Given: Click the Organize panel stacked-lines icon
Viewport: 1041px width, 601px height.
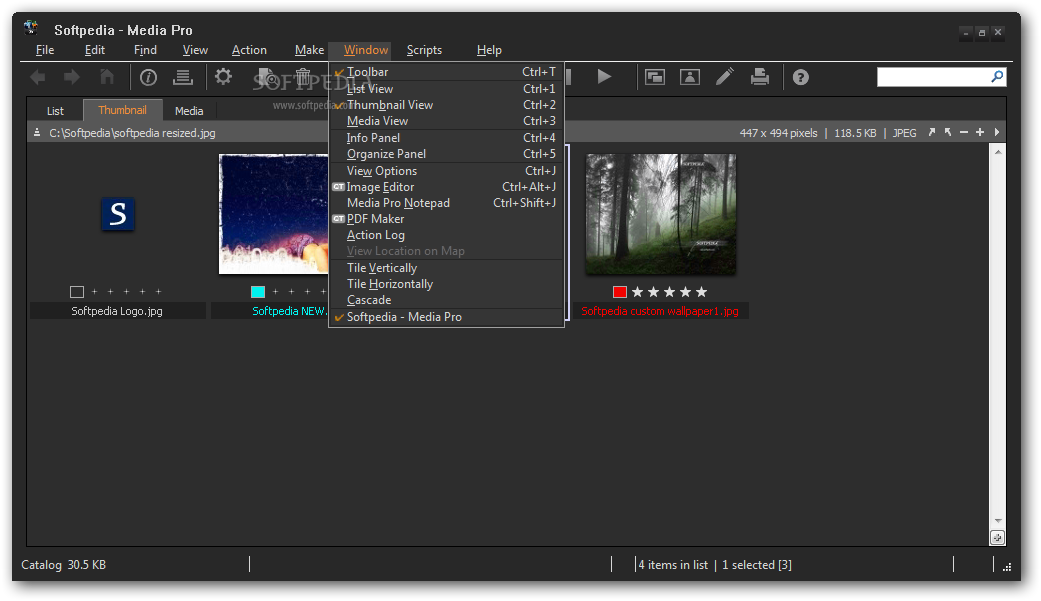Looking at the screenshot, I should [x=183, y=78].
